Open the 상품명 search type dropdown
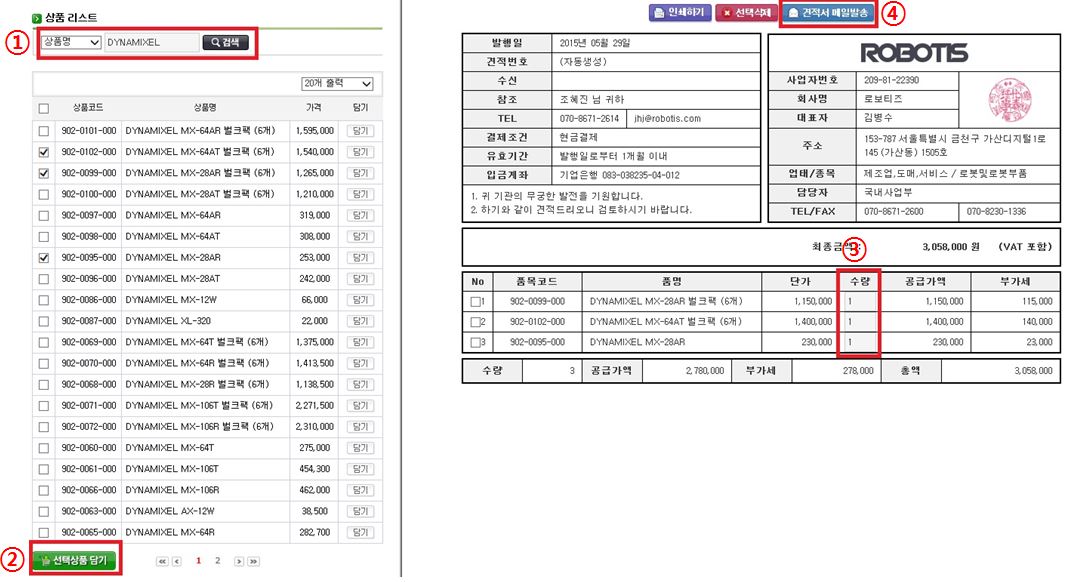The width and height of the screenshot is (1065, 582). click(71, 42)
